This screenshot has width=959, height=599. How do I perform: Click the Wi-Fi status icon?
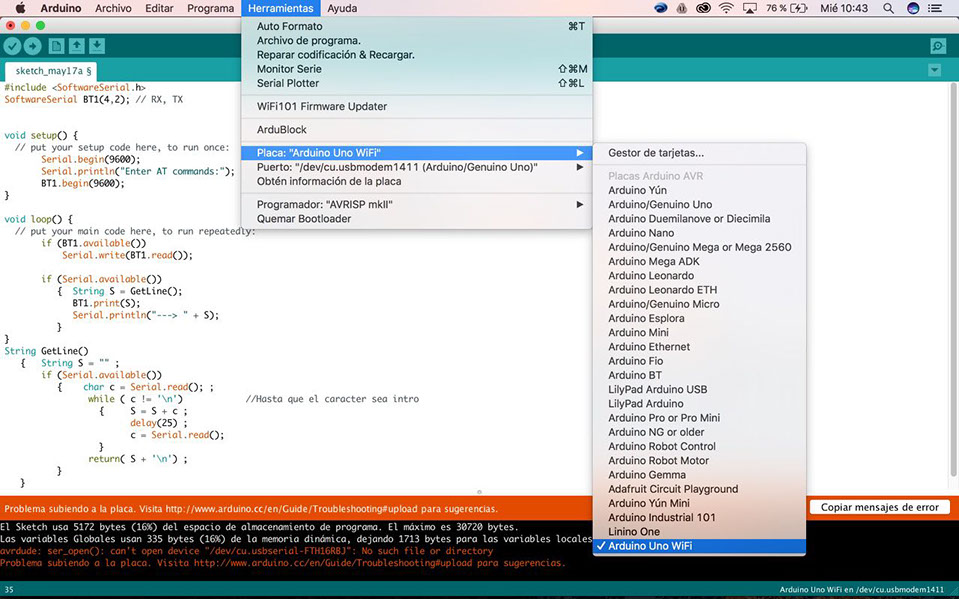[x=726, y=8]
